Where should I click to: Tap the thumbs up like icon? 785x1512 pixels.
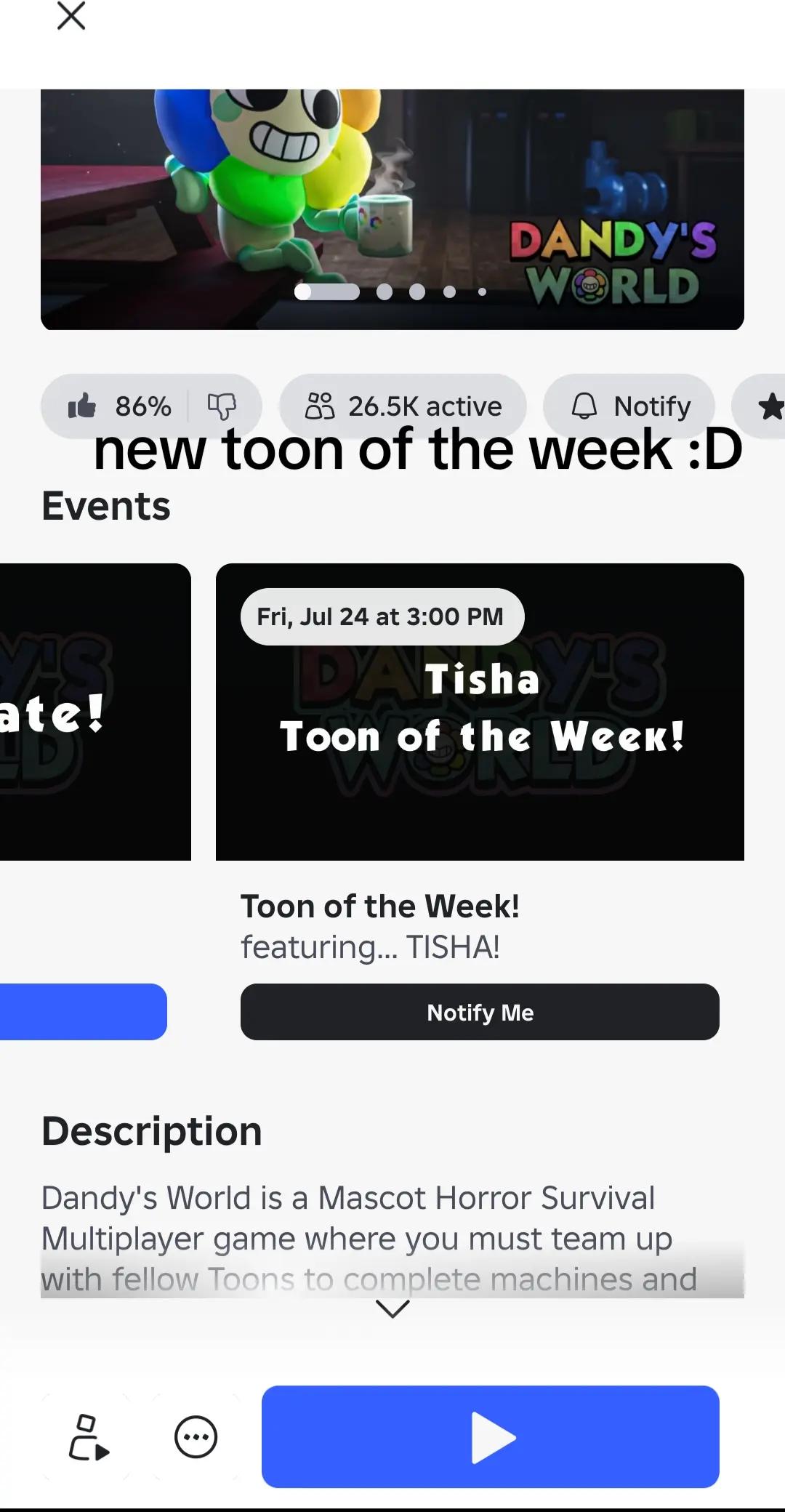tap(82, 406)
